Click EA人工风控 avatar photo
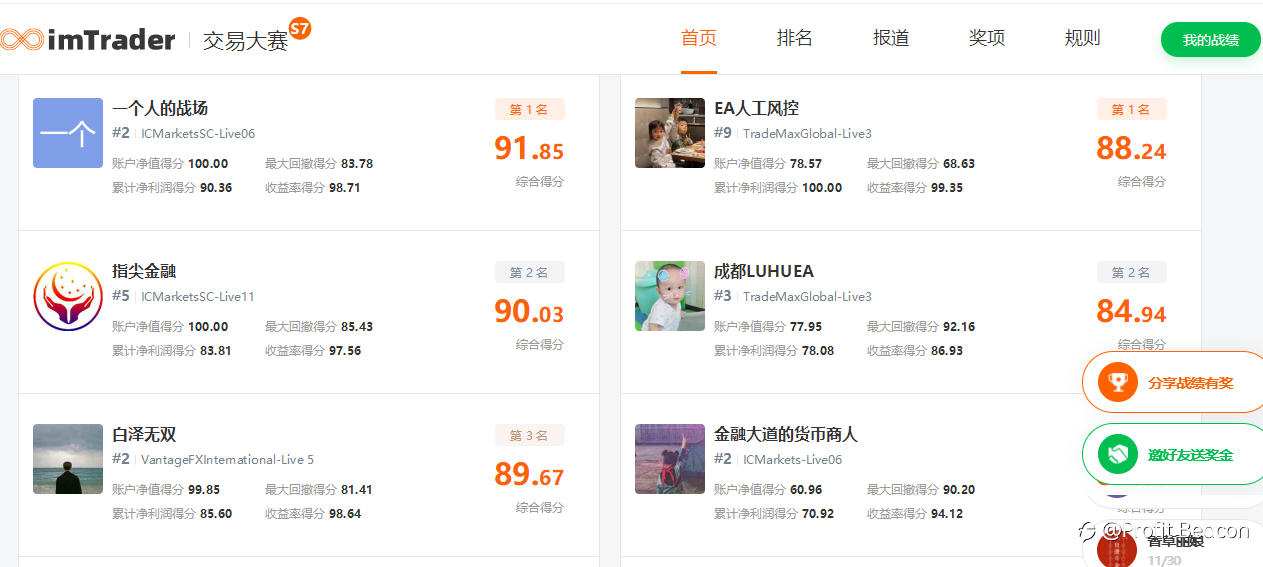 (x=670, y=133)
